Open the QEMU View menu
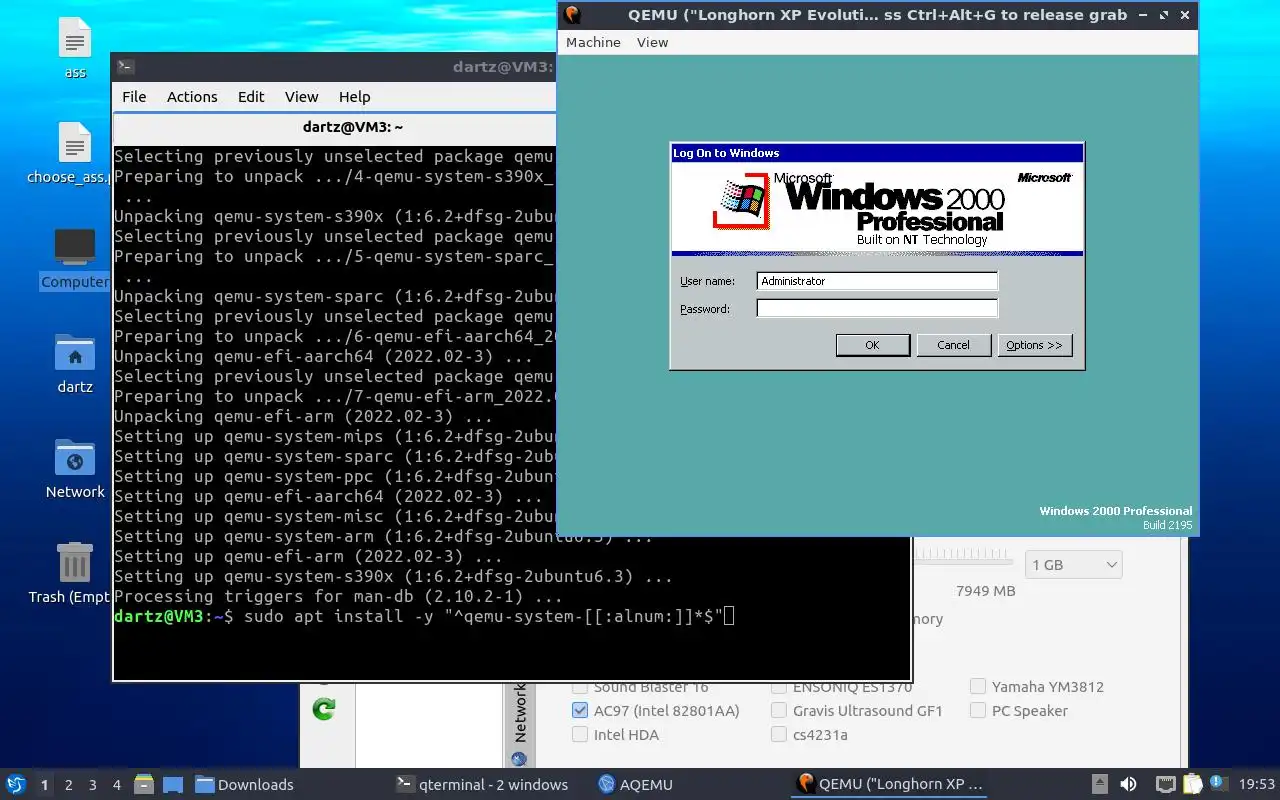This screenshot has height=800, width=1280. pos(652,42)
